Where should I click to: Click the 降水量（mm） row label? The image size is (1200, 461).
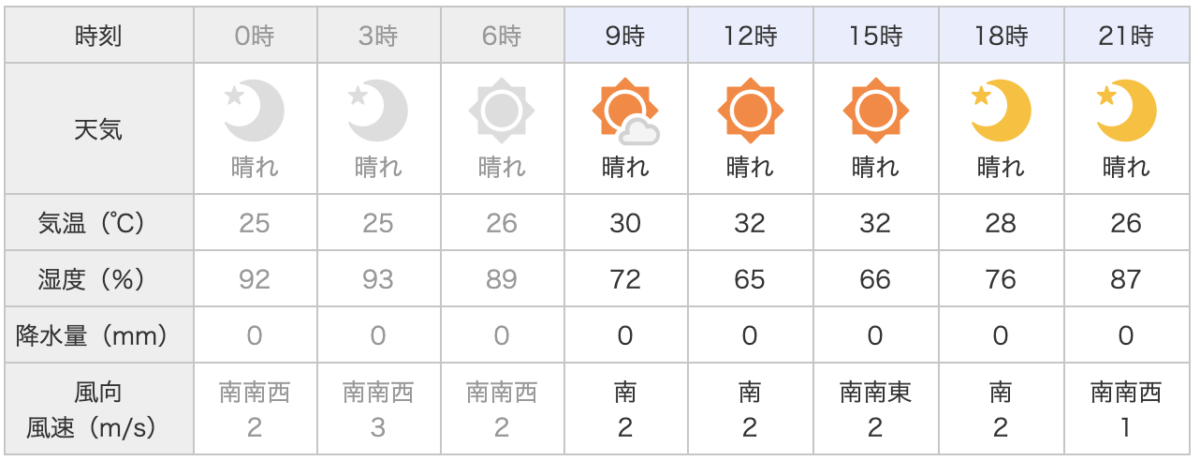pyautogui.click(x=99, y=335)
